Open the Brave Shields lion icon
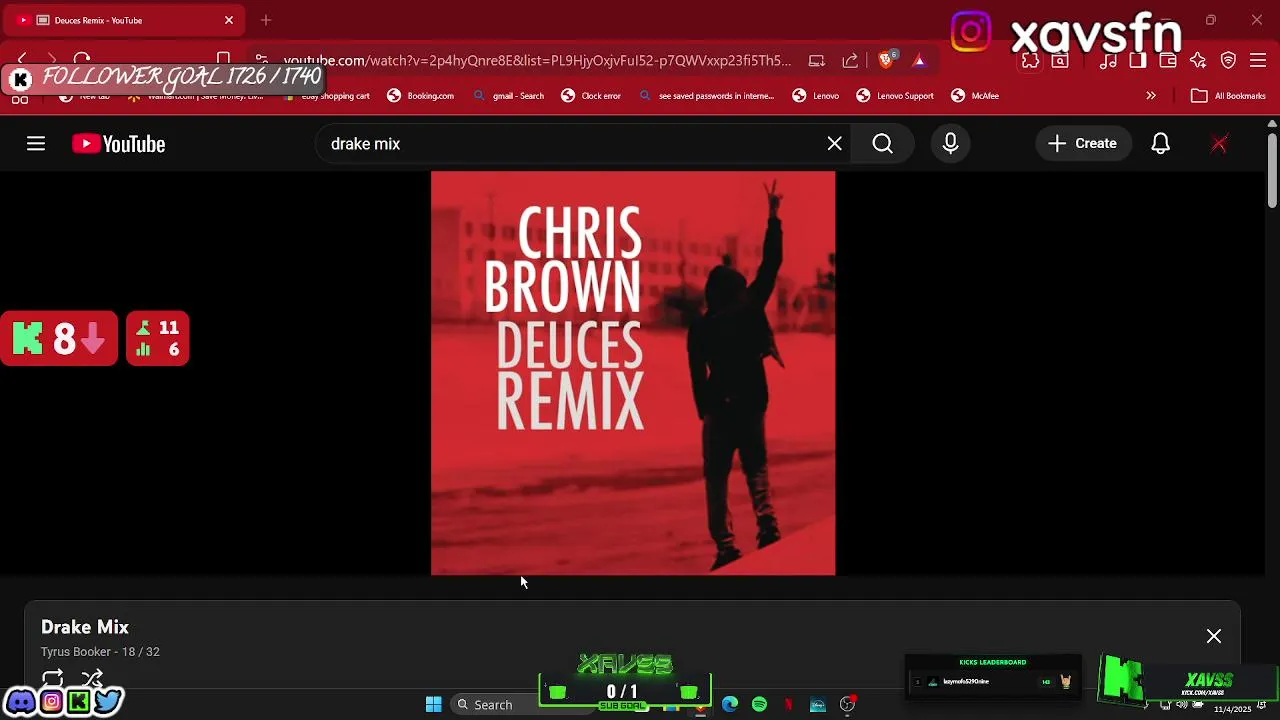Screen dimensions: 1280x720 click(886, 60)
